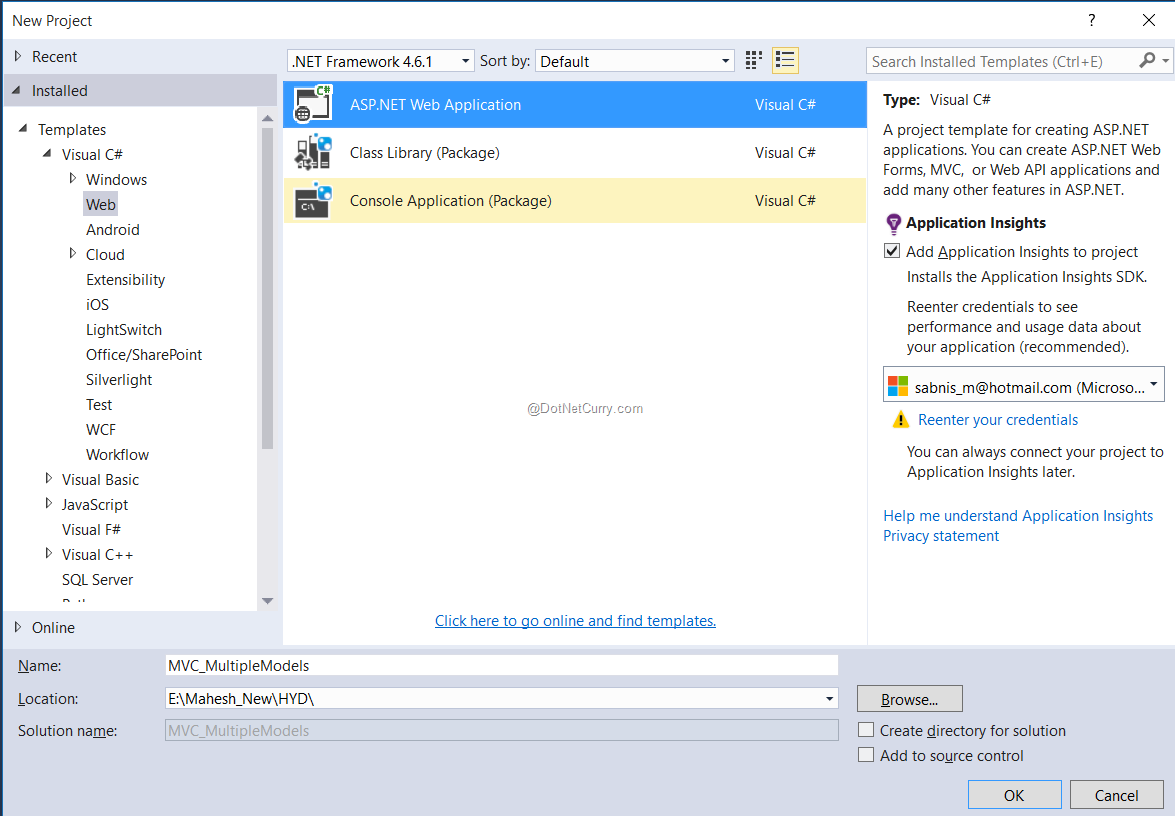The image size is (1175, 816).
Task: Check Add to source control
Action: [x=866, y=754]
